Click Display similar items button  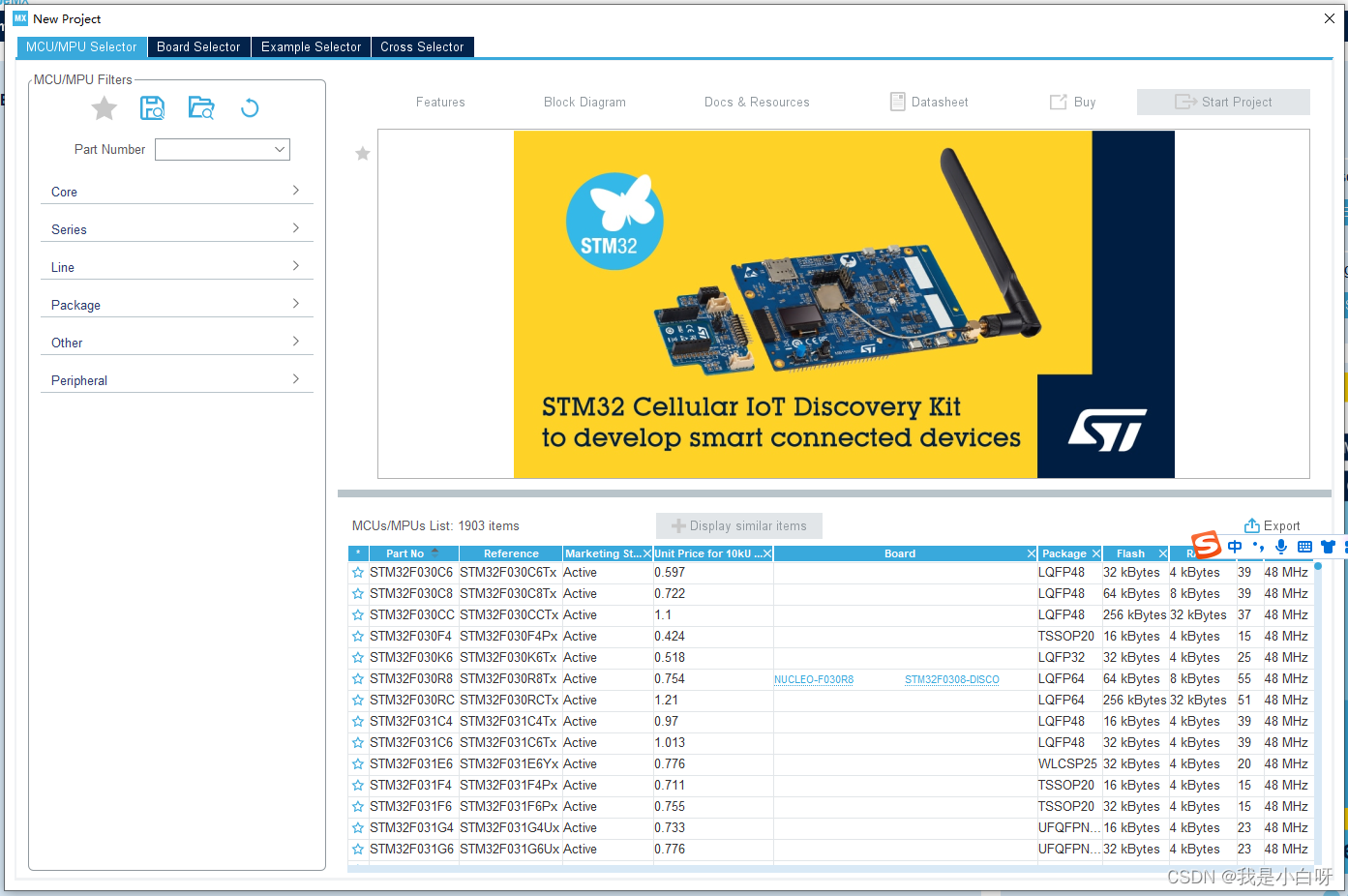[739, 525]
